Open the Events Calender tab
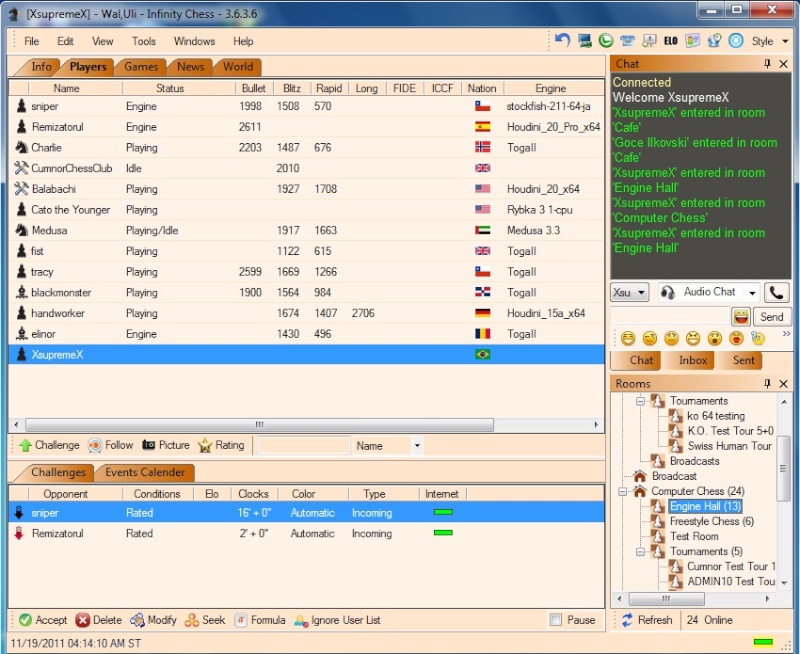 coord(145,472)
